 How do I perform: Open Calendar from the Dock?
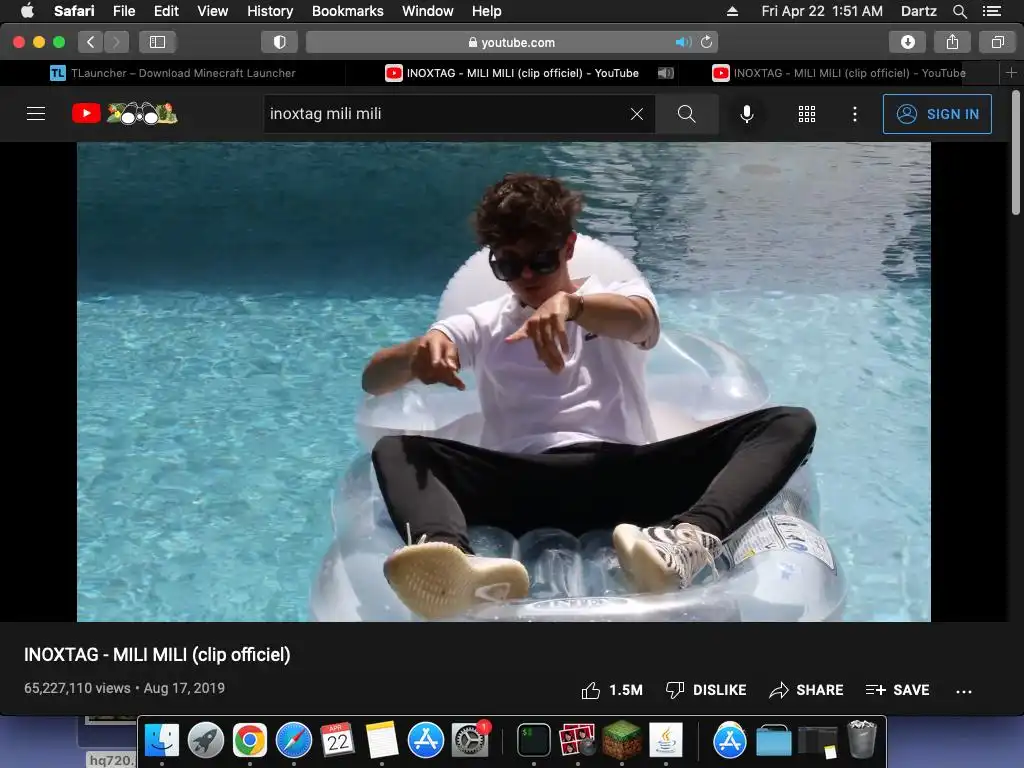click(x=338, y=740)
